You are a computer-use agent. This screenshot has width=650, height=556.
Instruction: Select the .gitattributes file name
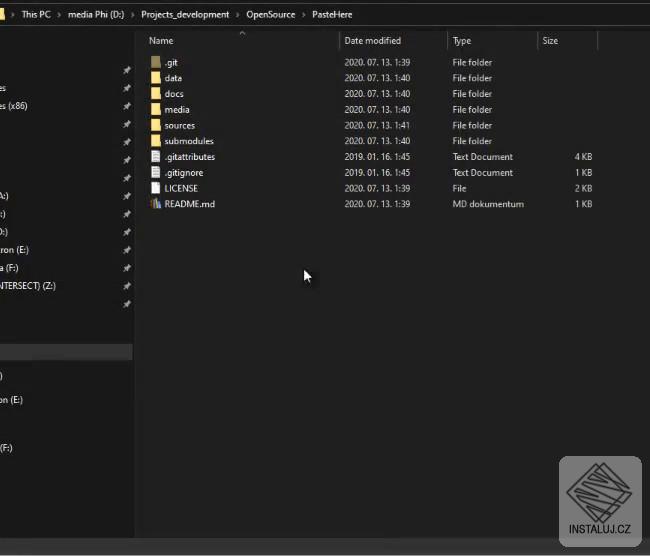pyautogui.click(x=189, y=157)
